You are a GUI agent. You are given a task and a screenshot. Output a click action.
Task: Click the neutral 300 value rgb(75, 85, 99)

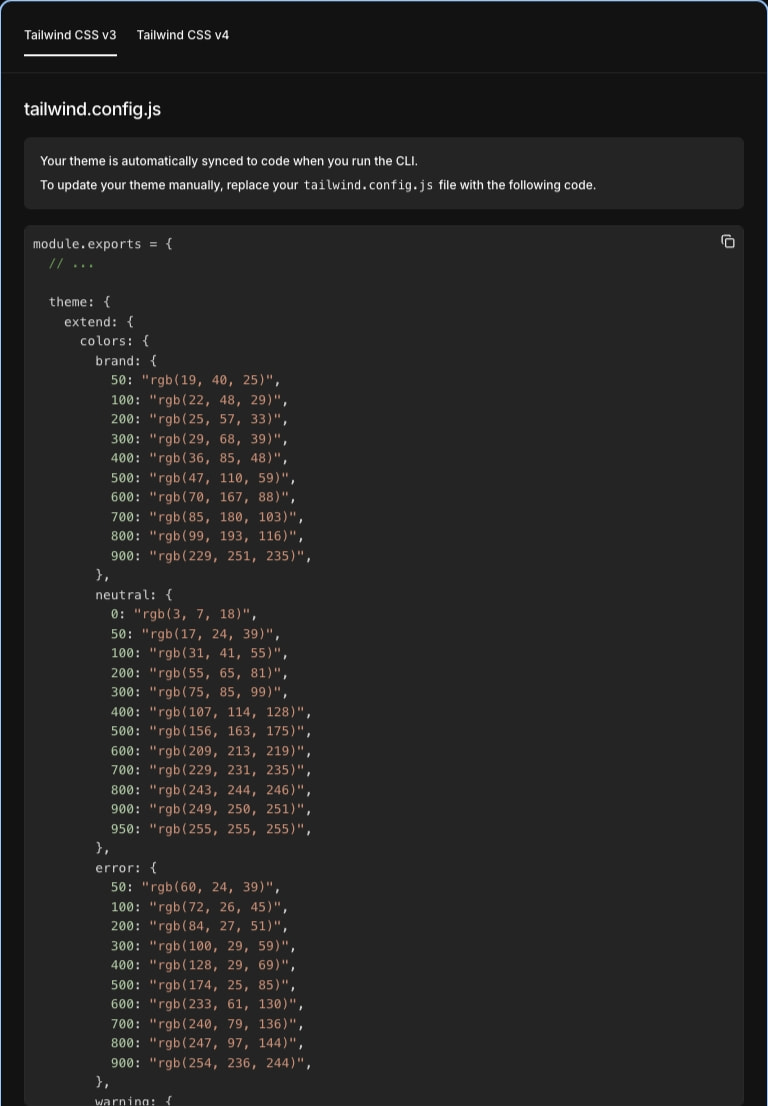click(214, 692)
